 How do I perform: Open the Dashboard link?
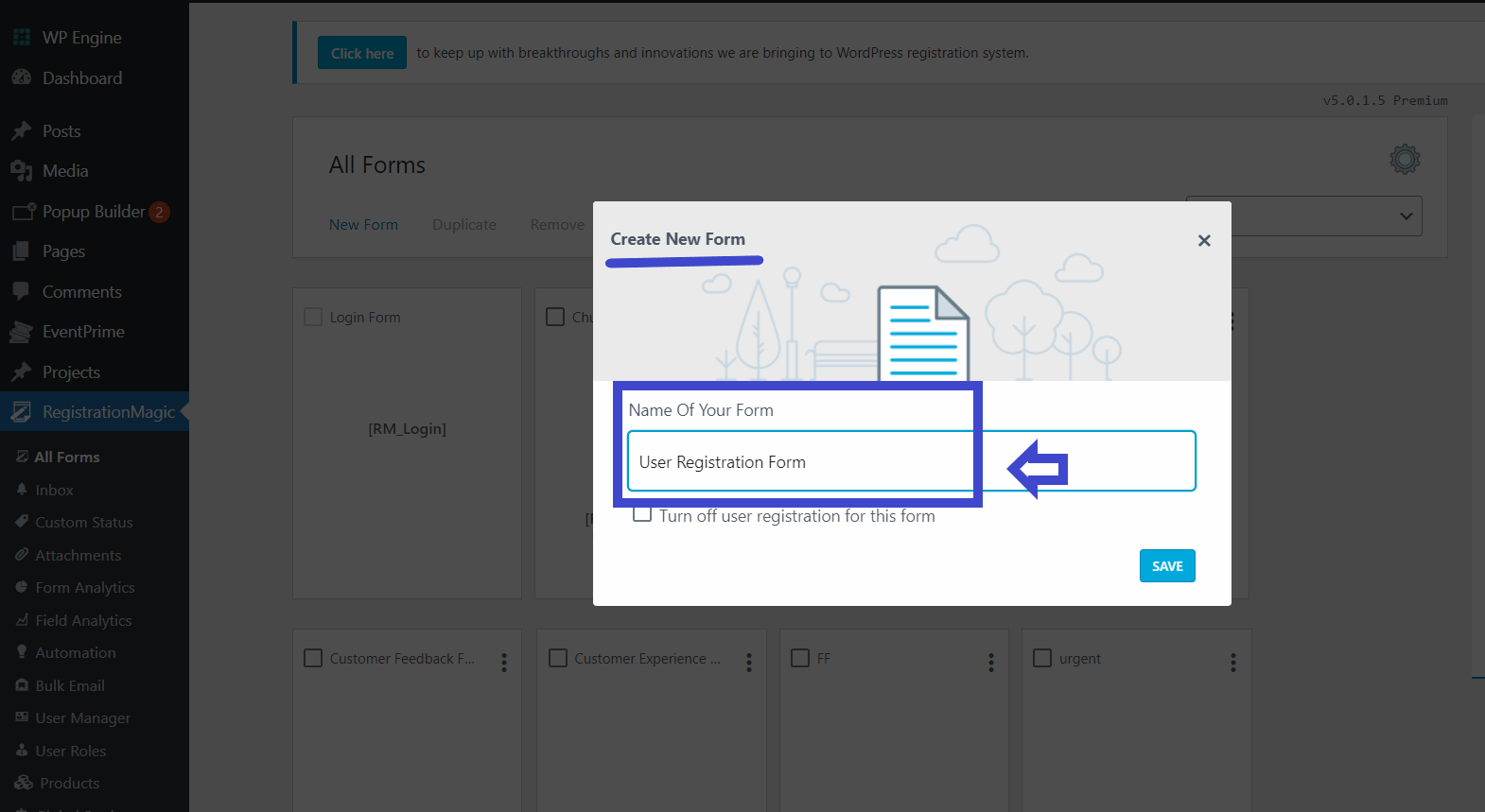82,78
